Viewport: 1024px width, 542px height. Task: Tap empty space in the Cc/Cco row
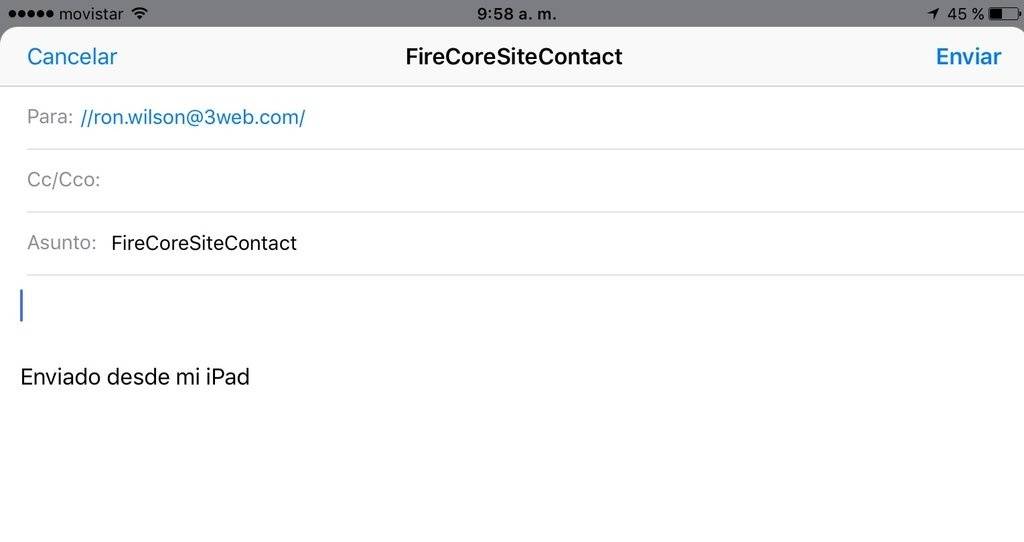tap(562, 180)
